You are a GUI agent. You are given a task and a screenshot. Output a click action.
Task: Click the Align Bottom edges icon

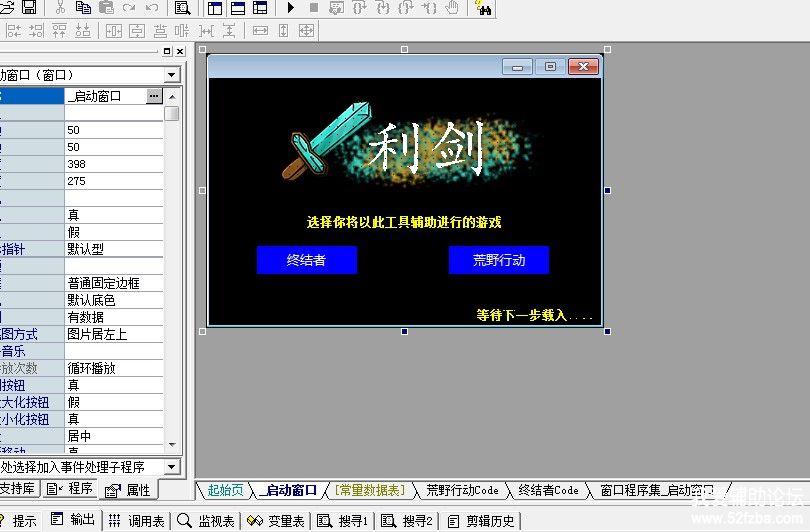coord(83,31)
